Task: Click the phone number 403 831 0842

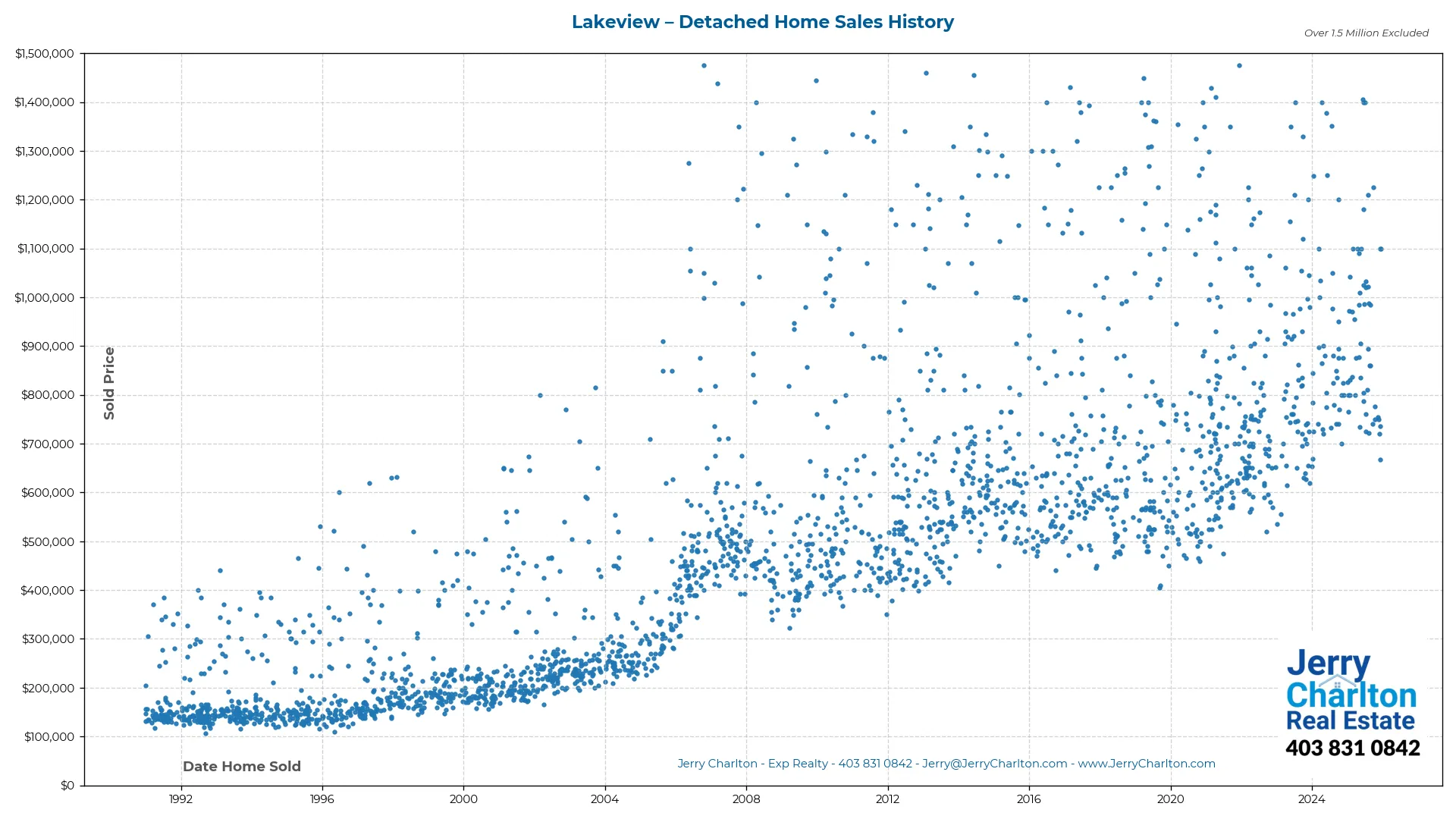Action: [1353, 748]
